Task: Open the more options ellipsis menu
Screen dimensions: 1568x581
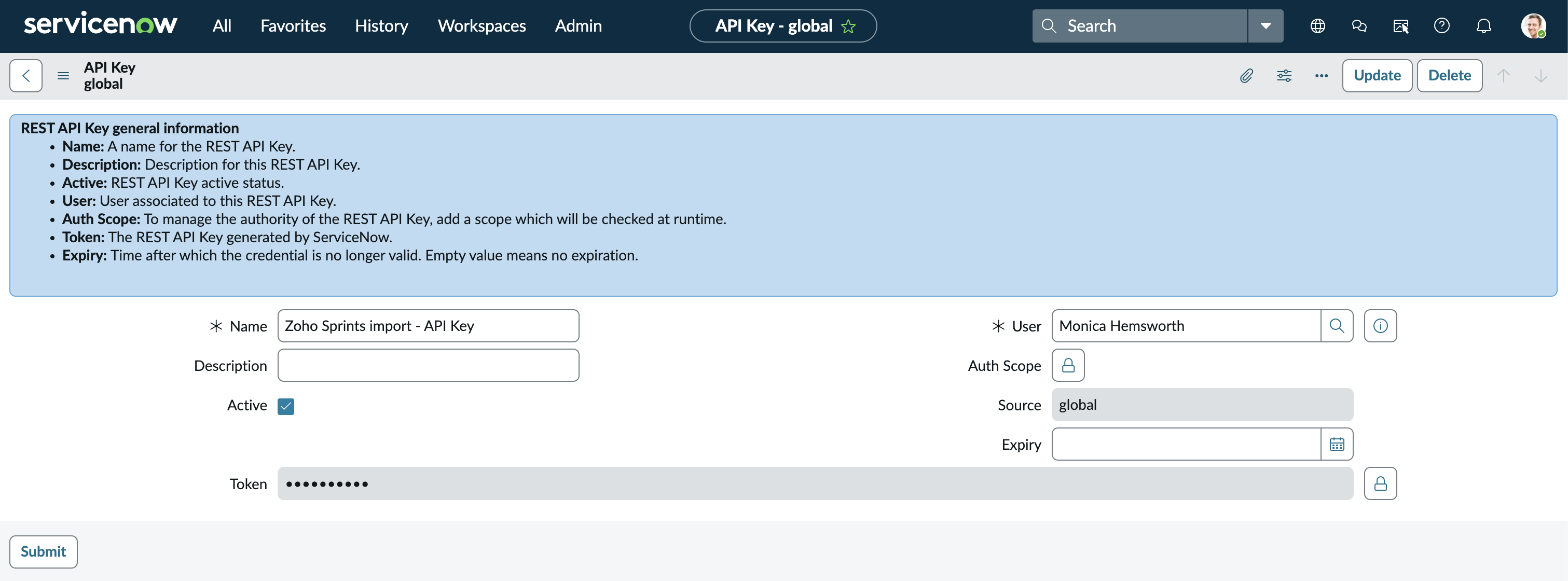Action: (1321, 75)
